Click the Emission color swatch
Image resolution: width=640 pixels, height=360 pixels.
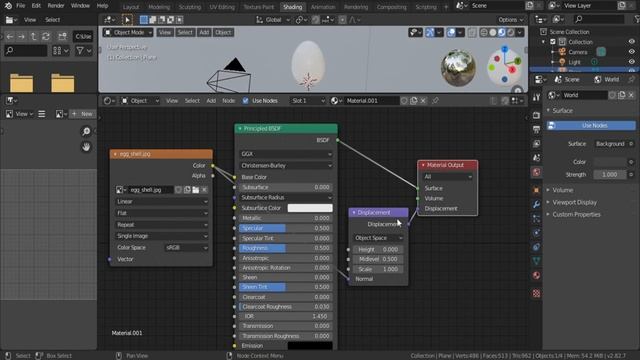point(310,346)
